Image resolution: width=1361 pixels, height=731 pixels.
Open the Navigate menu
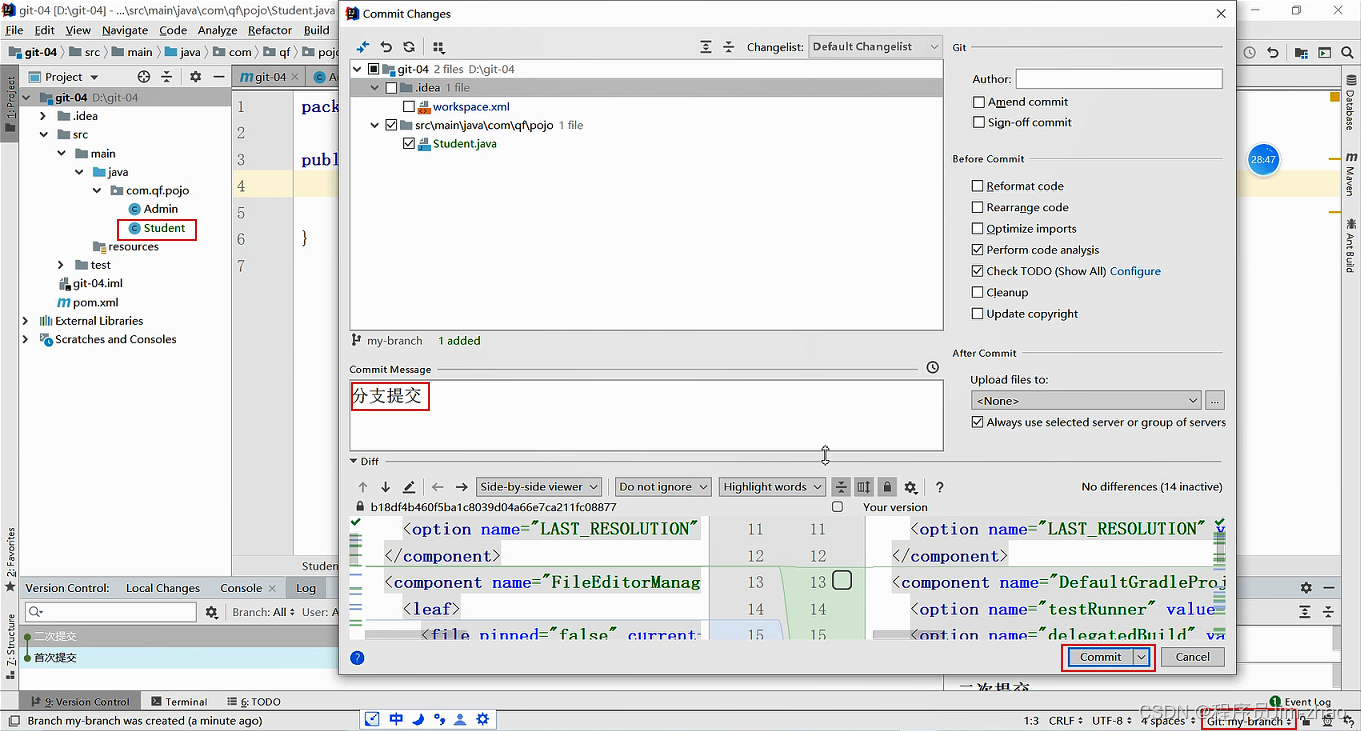click(x=125, y=30)
